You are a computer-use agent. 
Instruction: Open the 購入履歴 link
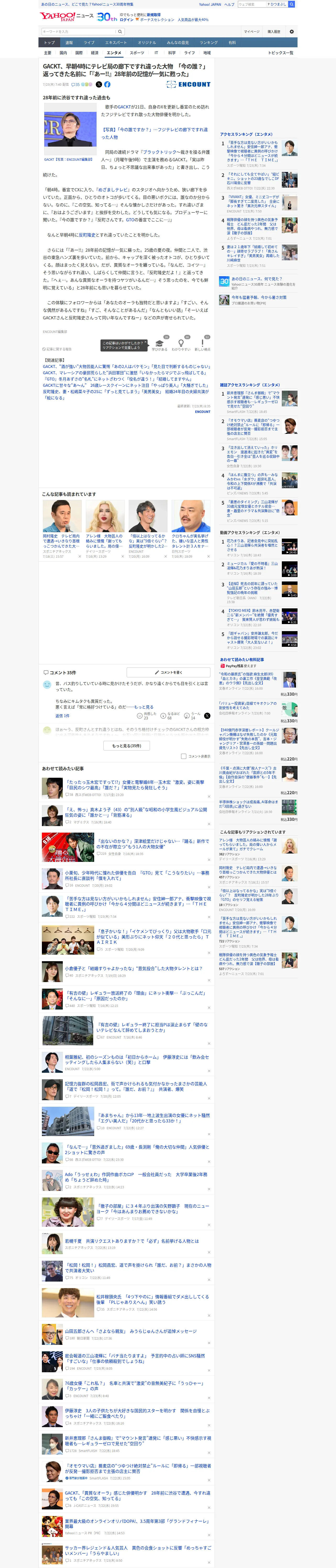[x=274, y=32]
